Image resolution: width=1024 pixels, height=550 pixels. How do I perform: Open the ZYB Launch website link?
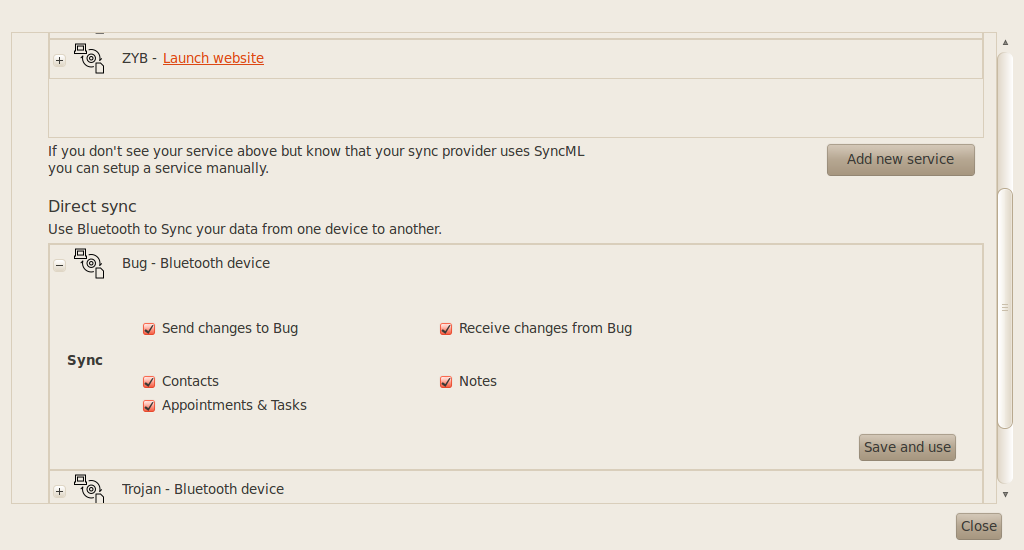click(213, 58)
